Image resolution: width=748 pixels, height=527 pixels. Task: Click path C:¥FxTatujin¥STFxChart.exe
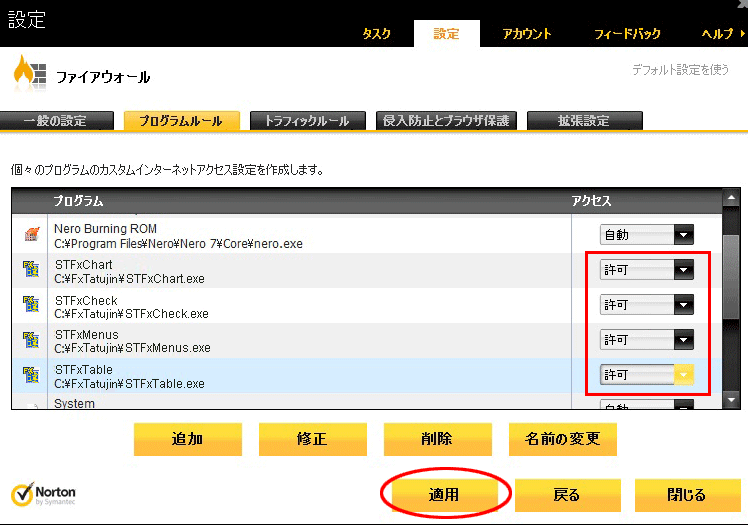click(x=129, y=279)
